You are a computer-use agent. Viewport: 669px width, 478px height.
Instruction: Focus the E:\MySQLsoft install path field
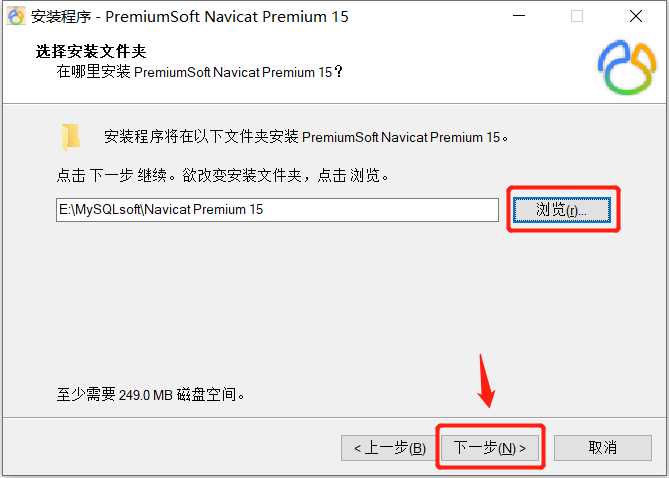(x=277, y=210)
